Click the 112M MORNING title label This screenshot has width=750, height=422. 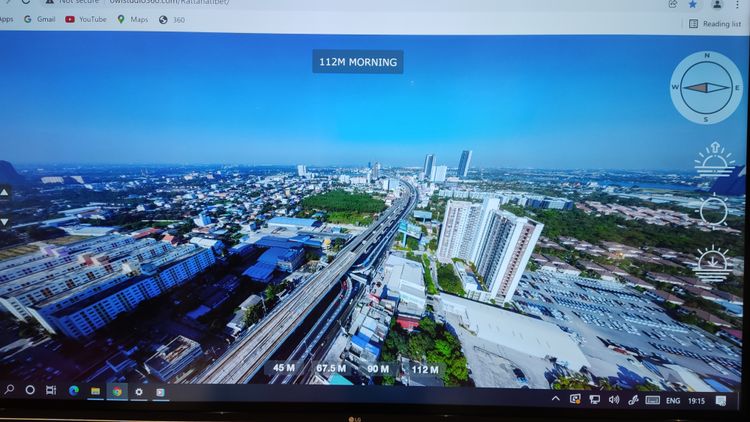(358, 62)
